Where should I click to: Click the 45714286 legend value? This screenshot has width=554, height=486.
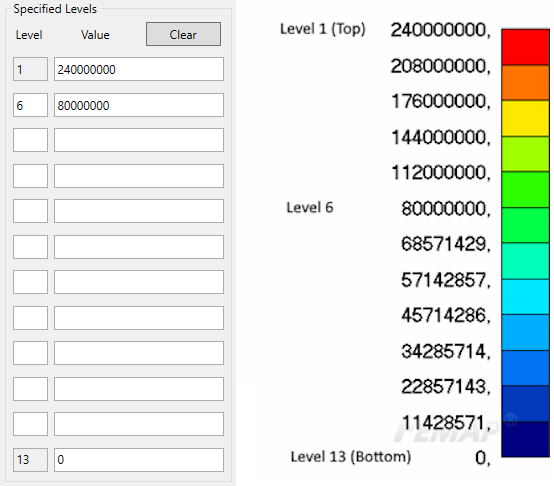click(446, 315)
